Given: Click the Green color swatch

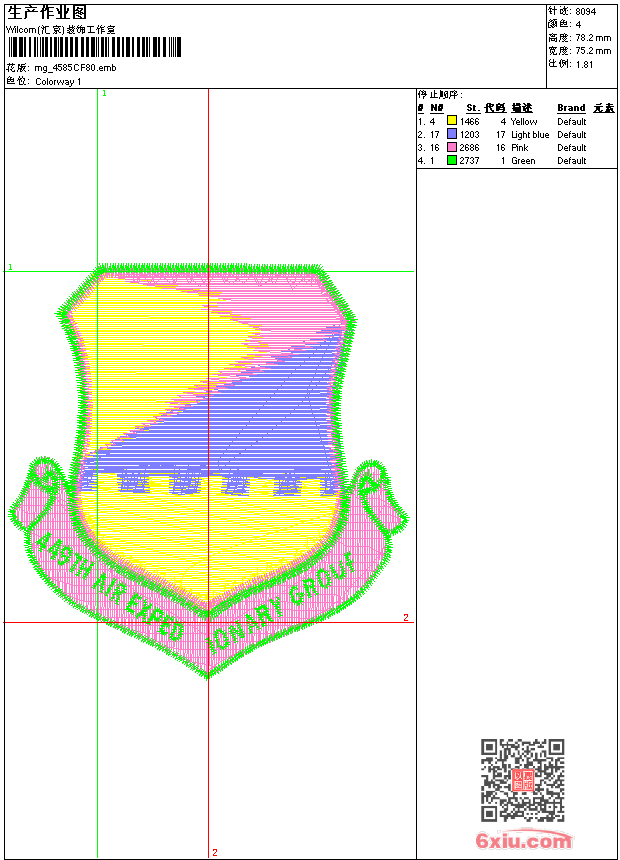Looking at the screenshot, I should [452, 160].
